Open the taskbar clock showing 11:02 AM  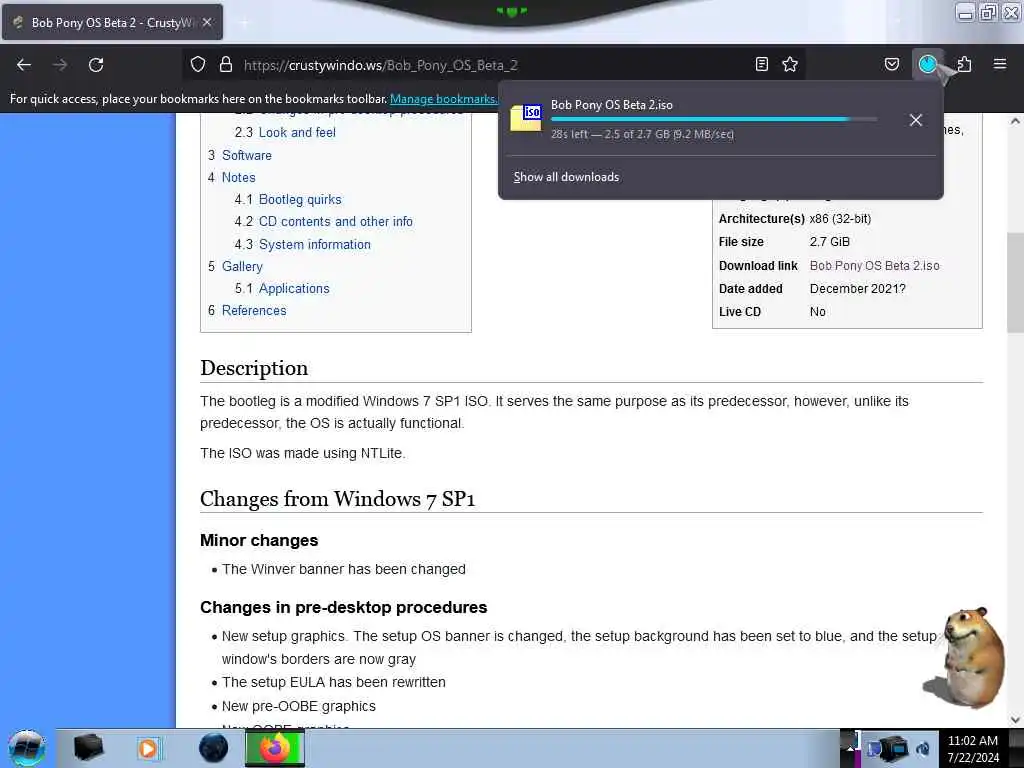[x=973, y=749]
